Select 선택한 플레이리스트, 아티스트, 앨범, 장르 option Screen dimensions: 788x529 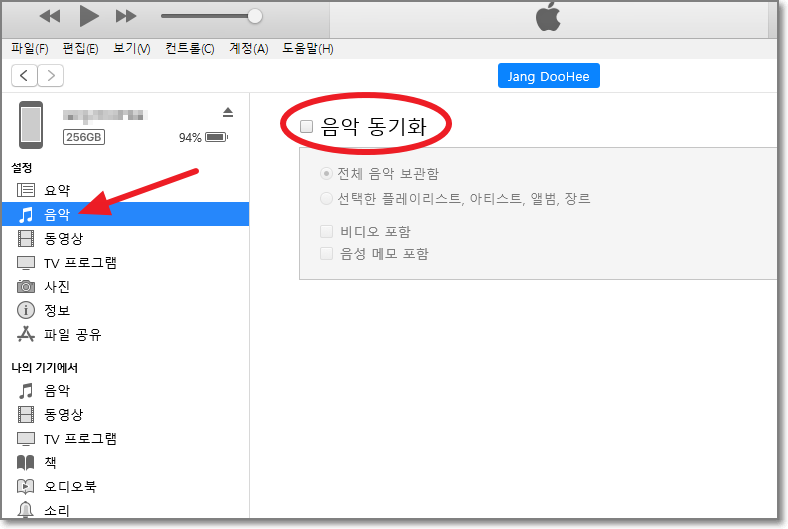[326, 199]
